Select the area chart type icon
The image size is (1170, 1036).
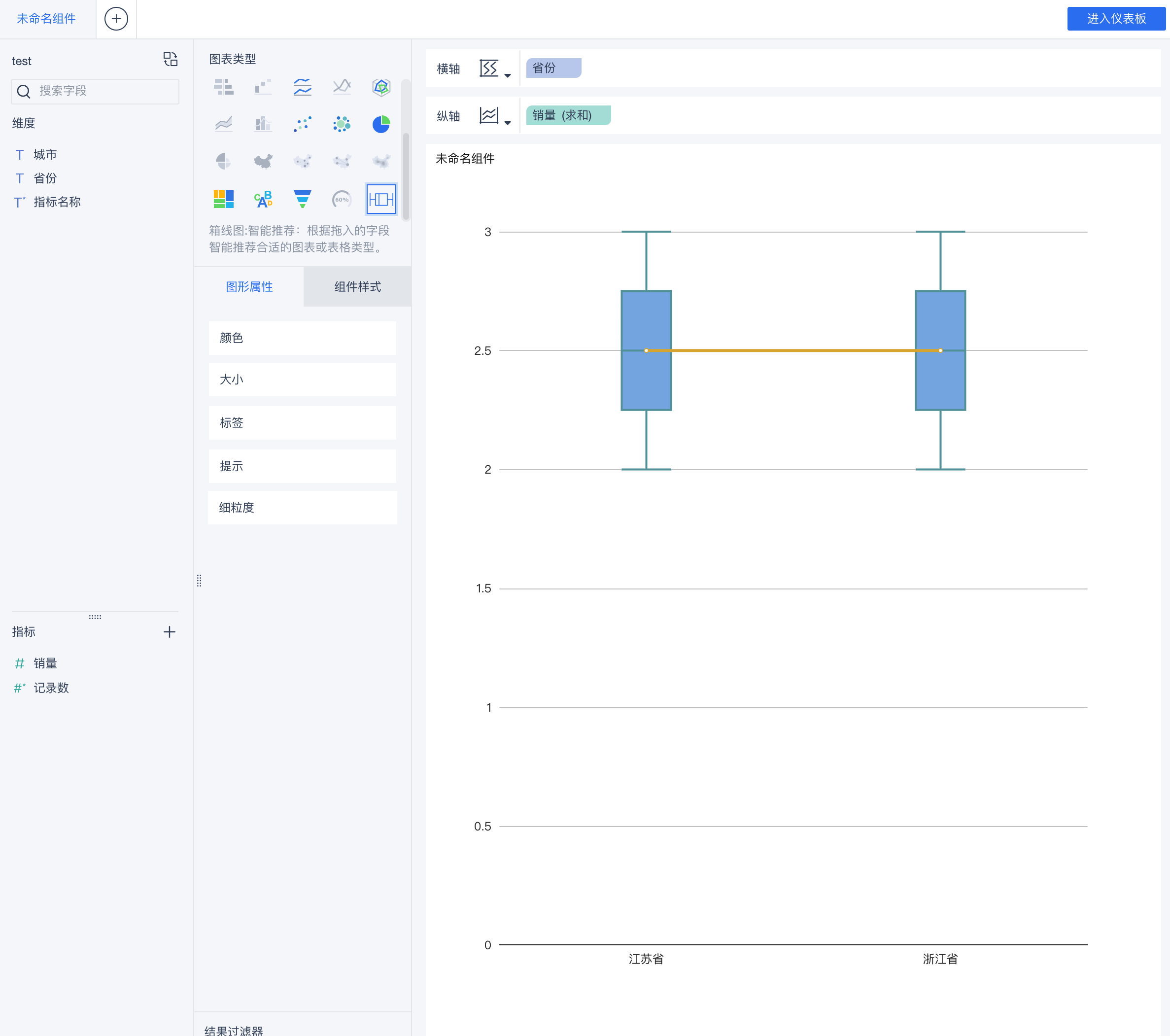[x=223, y=124]
